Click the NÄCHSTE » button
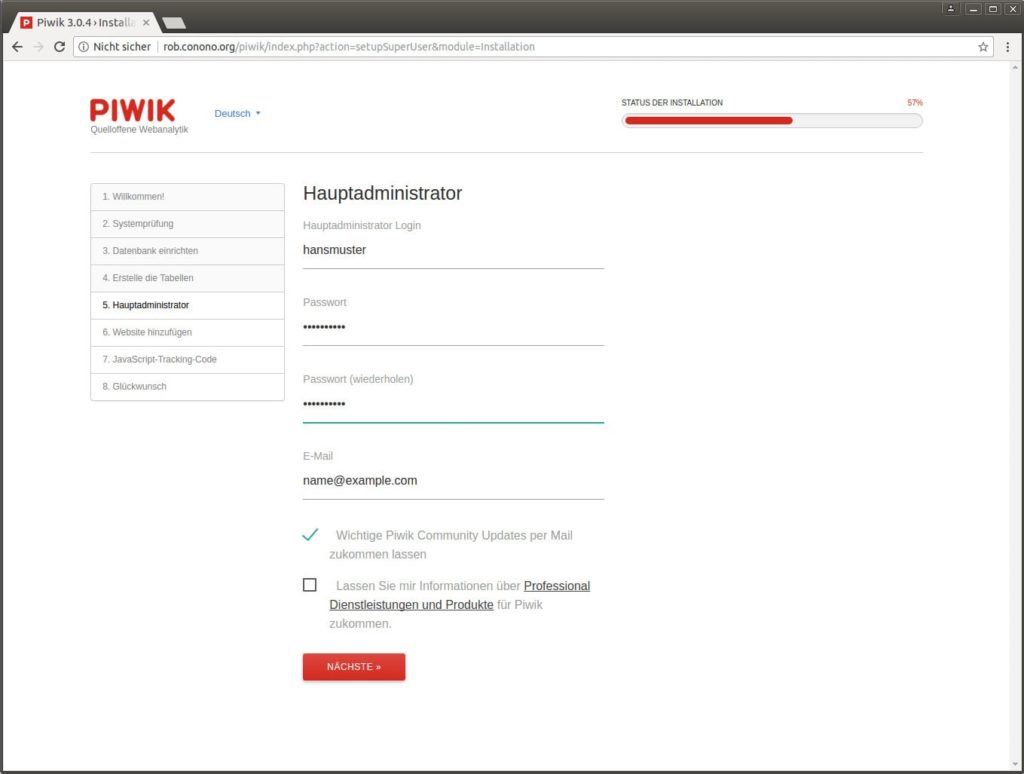 [354, 667]
